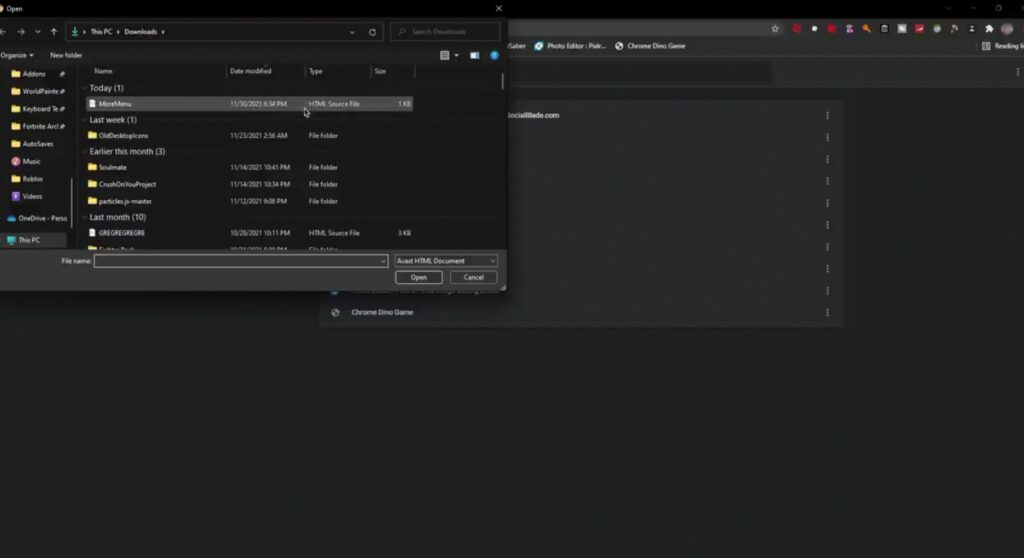The height and width of the screenshot is (558, 1024).
Task: Select This PC in the address breadcrumb
Action: 101,31
